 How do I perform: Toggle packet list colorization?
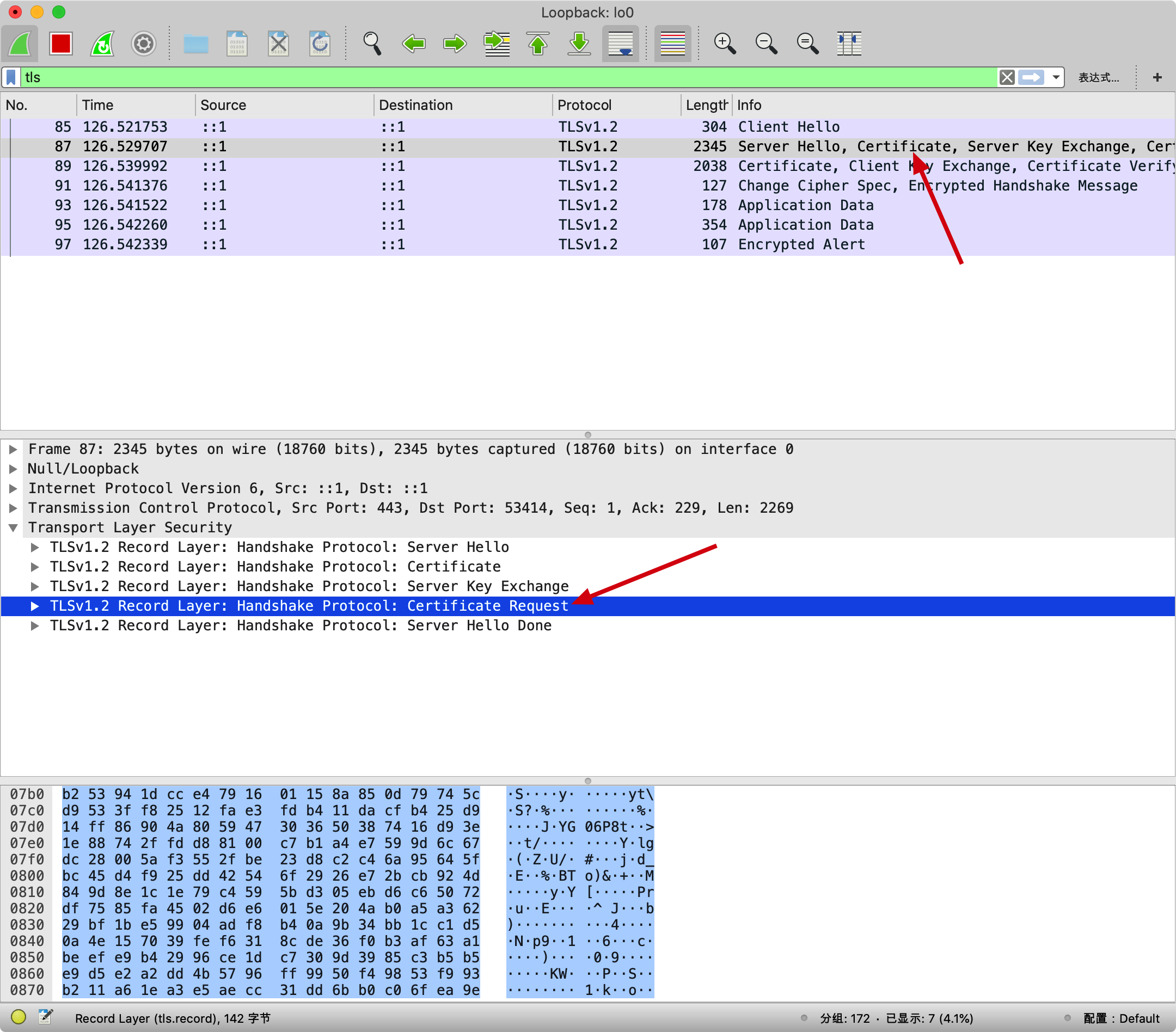pyautogui.click(x=672, y=44)
